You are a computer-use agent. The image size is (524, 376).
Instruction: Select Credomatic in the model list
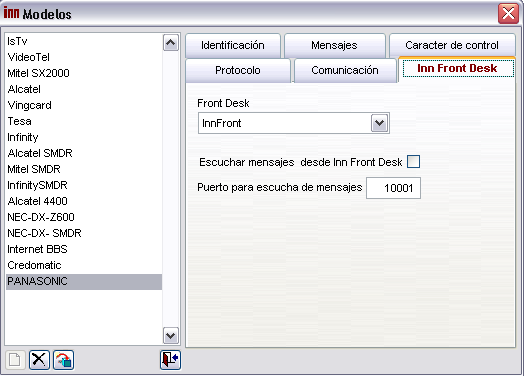coord(84,266)
